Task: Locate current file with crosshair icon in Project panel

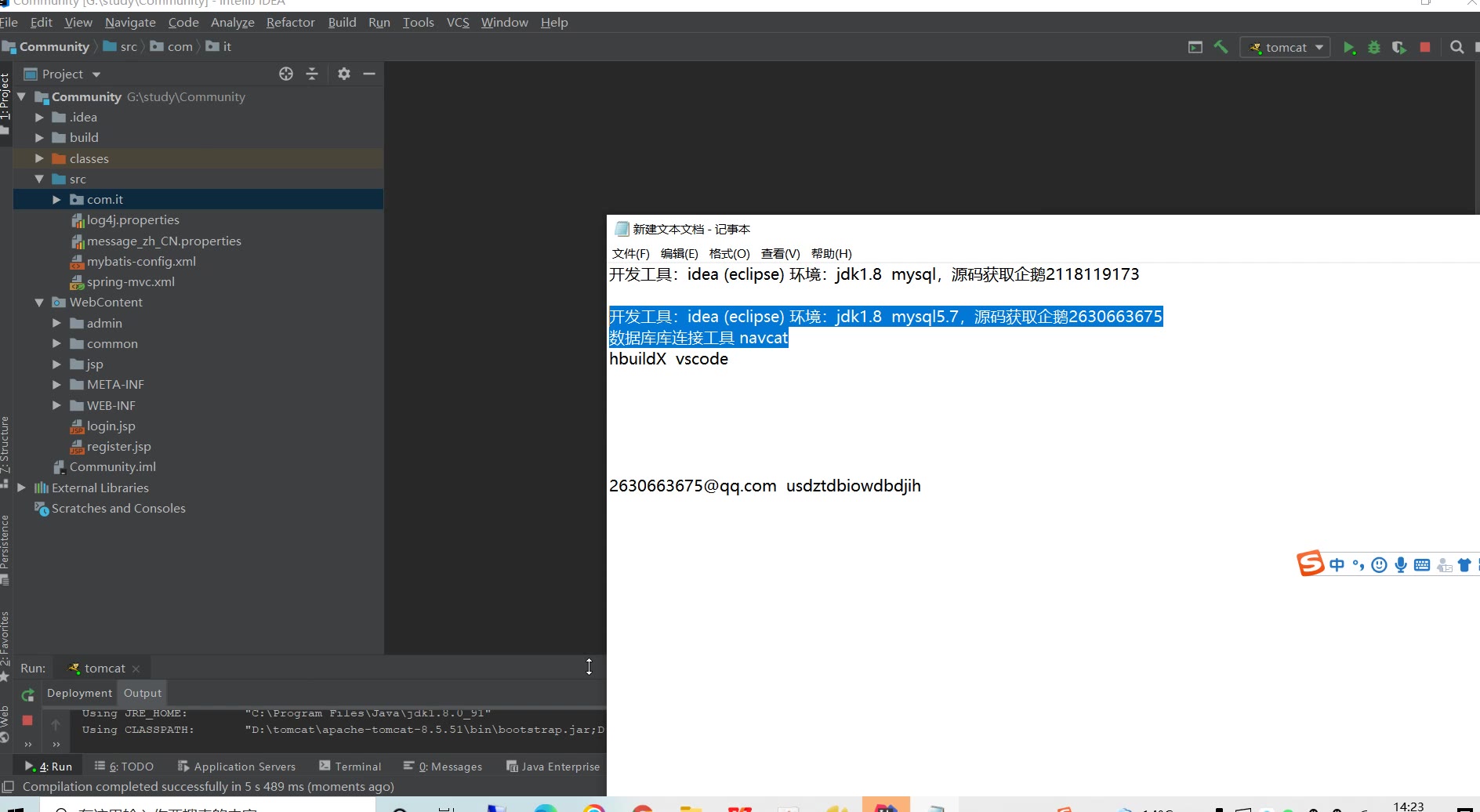Action: pyautogui.click(x=286, y=74)
